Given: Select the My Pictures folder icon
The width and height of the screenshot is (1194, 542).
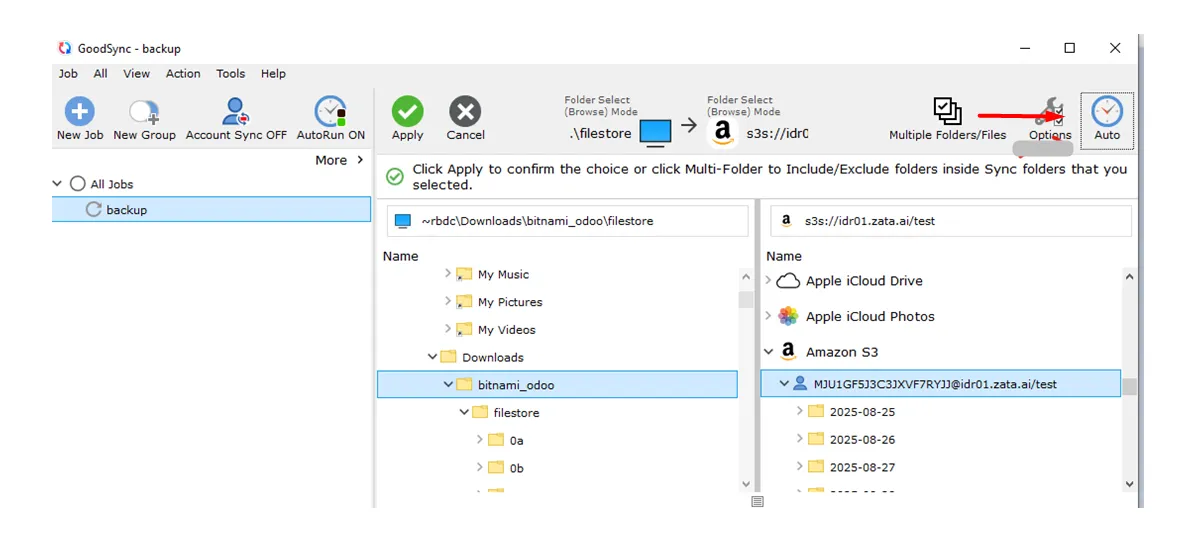Looking at the screenshot, I should pos(464,301).
